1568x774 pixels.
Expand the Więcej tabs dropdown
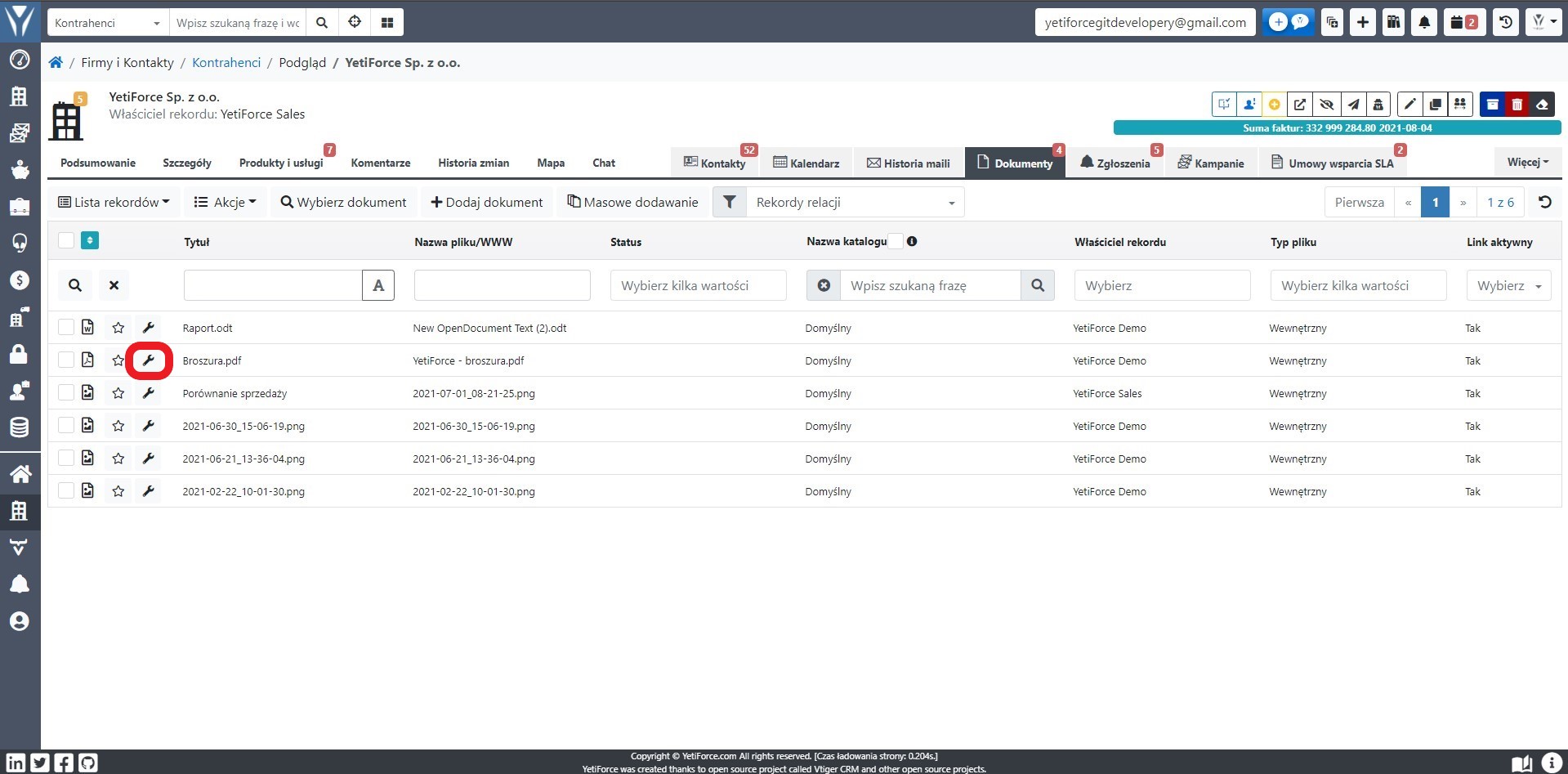(x=1527, y=162)
